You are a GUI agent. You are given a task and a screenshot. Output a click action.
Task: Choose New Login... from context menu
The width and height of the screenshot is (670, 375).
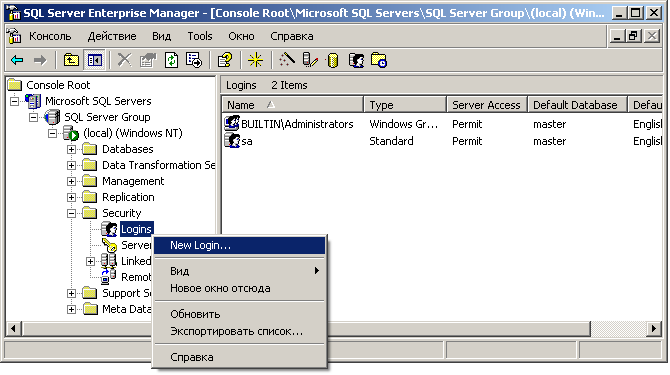[x=239, y=246]
